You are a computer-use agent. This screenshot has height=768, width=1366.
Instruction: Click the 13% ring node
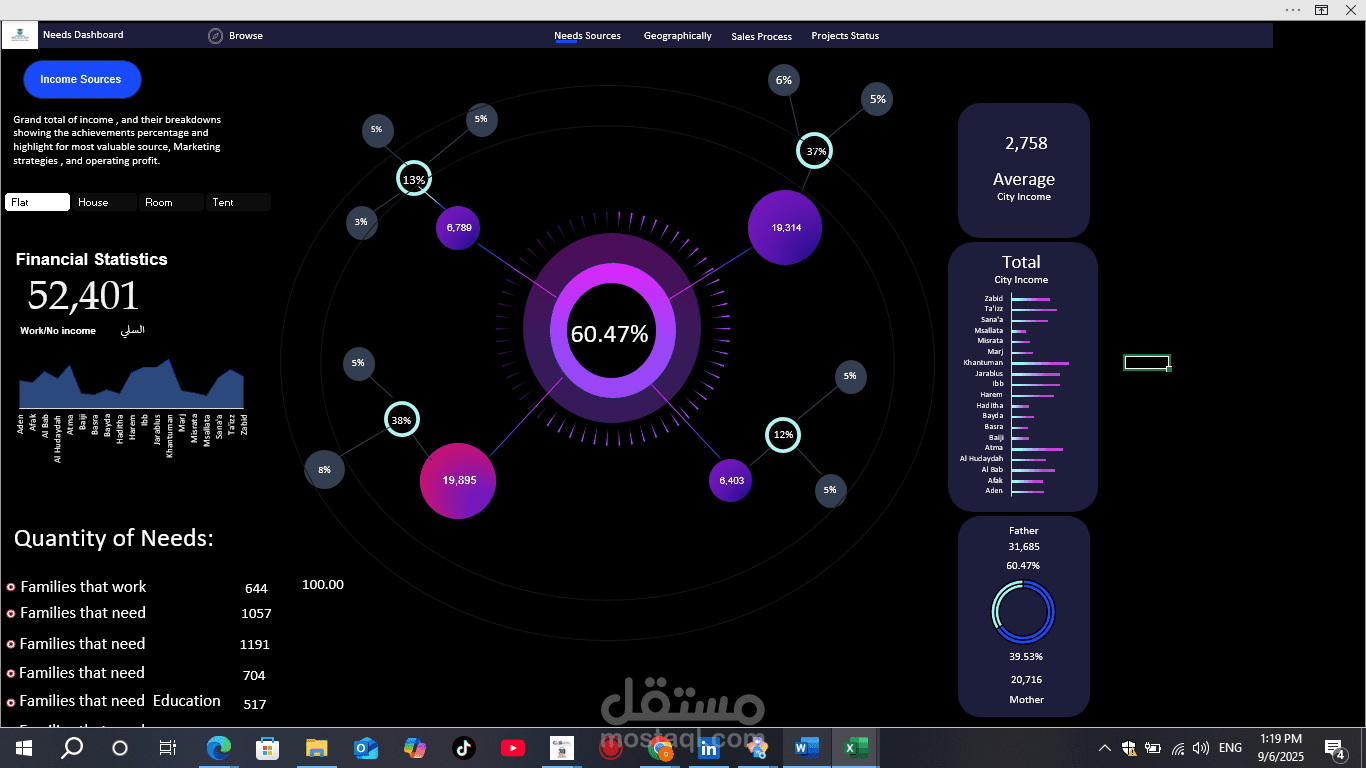click(414, 180)
